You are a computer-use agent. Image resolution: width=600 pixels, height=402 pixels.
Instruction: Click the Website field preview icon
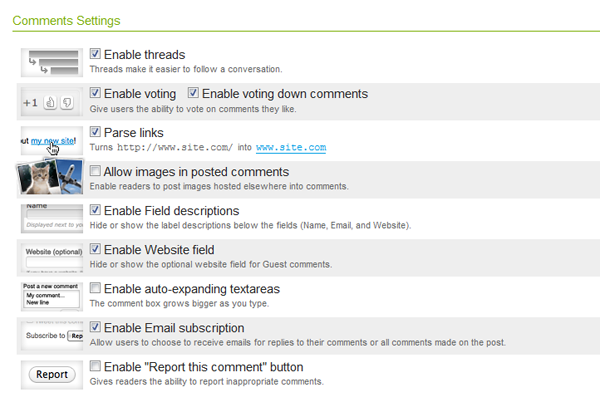[52, 257]
